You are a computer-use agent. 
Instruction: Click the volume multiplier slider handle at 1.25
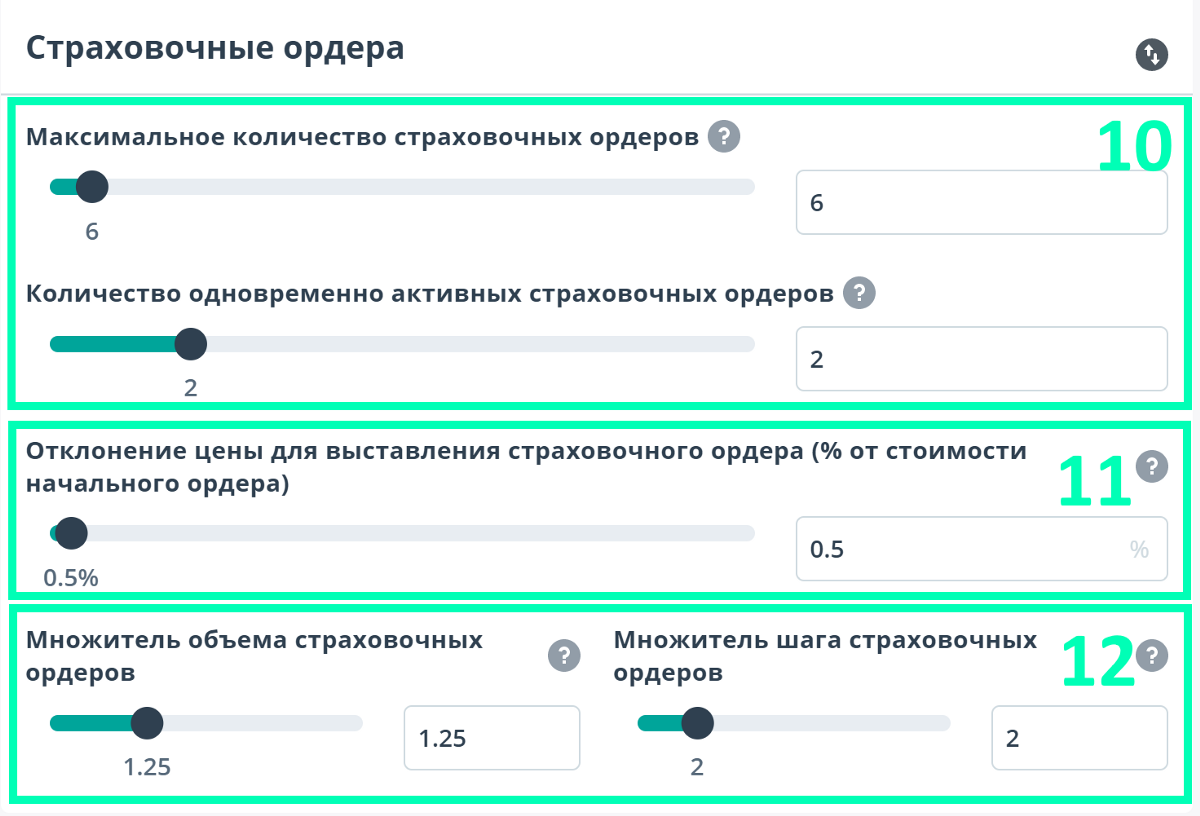(147, 722)
